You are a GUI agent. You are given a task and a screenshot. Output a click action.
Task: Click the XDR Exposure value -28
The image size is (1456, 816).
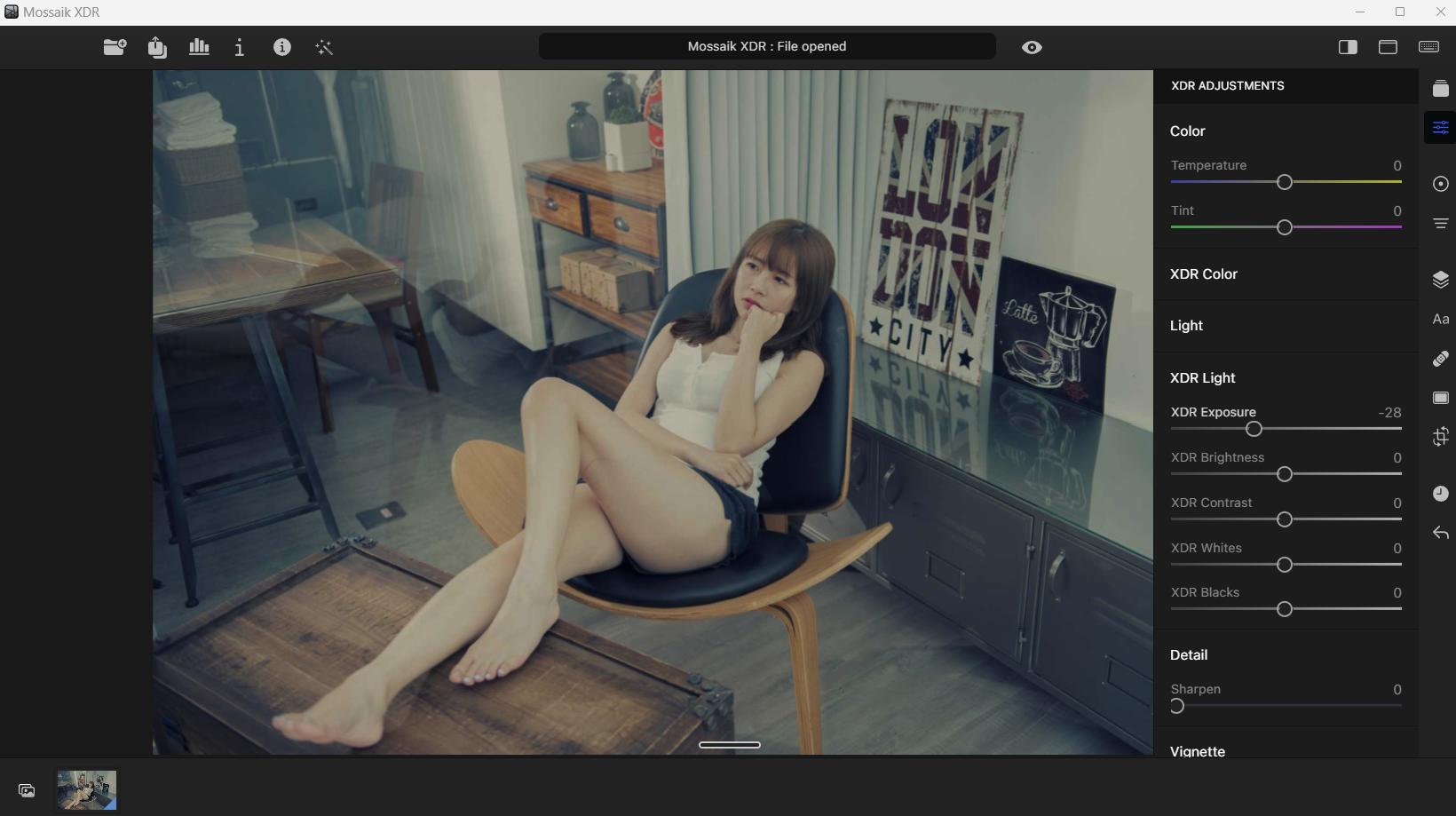pyautogui.click(x=1389, y=413)
